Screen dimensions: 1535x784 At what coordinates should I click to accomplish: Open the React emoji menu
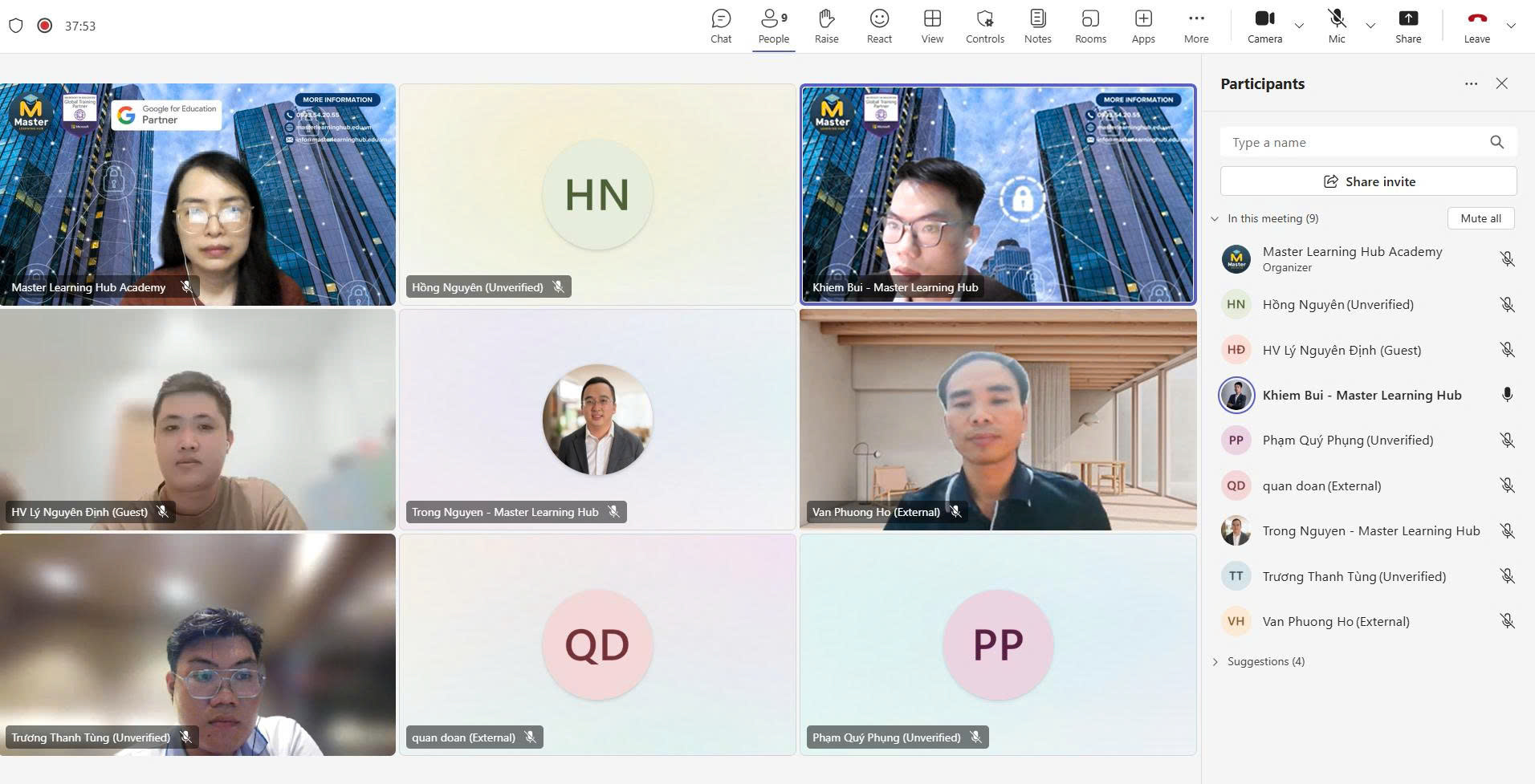pyautogui.click(x=879, y=26)
